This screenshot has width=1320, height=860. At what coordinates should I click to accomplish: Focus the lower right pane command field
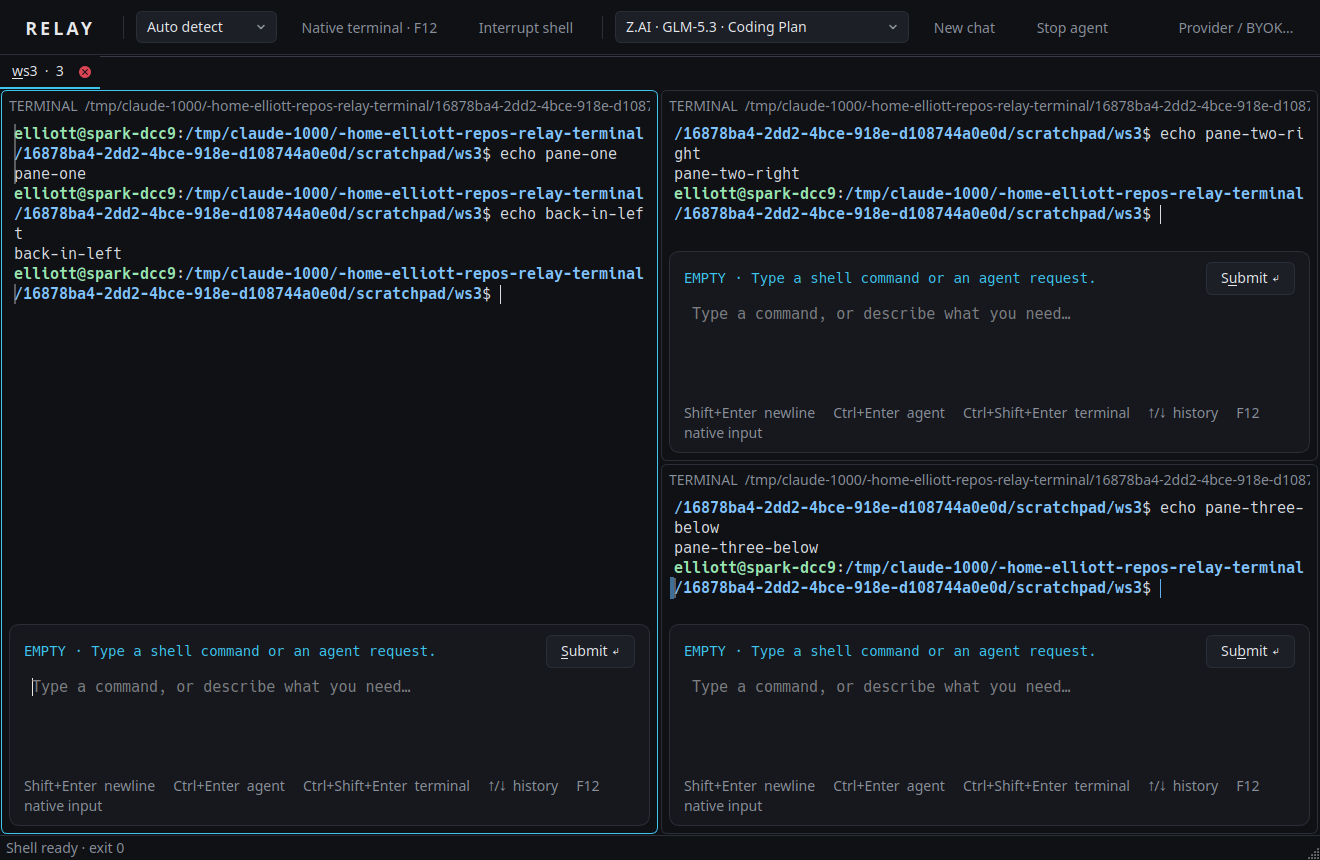pyautogui.click(x=989, y=720)
